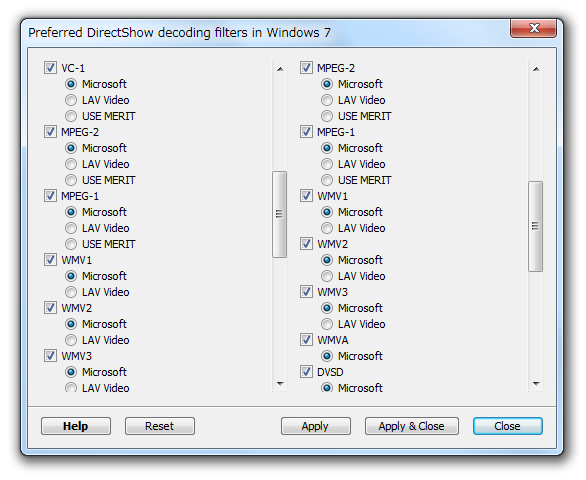
Task: Click right list scroll up arrow
Action: (x=536, y=69)
